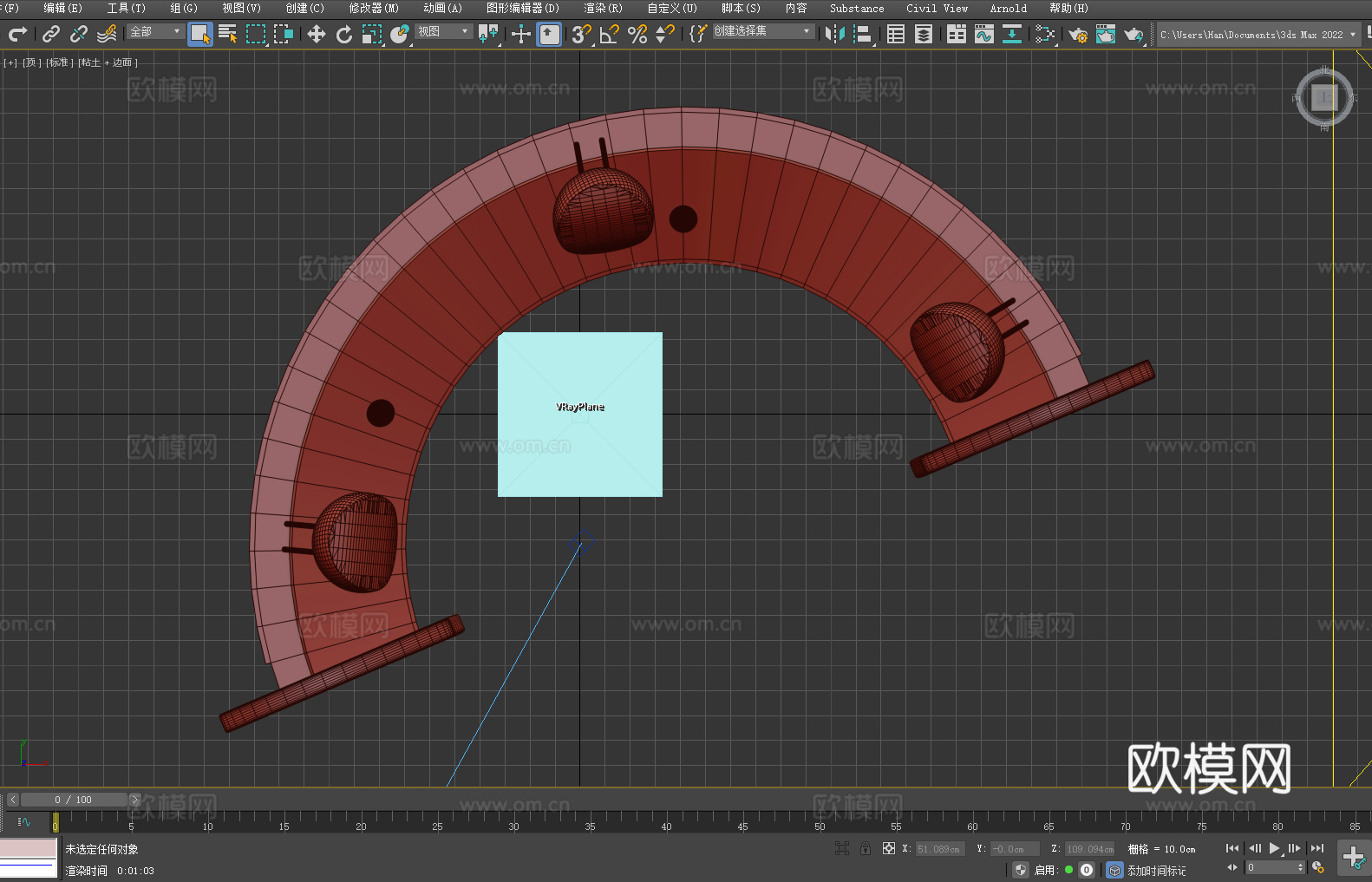The height and width of the screenshot is (882, 1372).
Task: Activate Select and Place tool
Action: point(400,34)
